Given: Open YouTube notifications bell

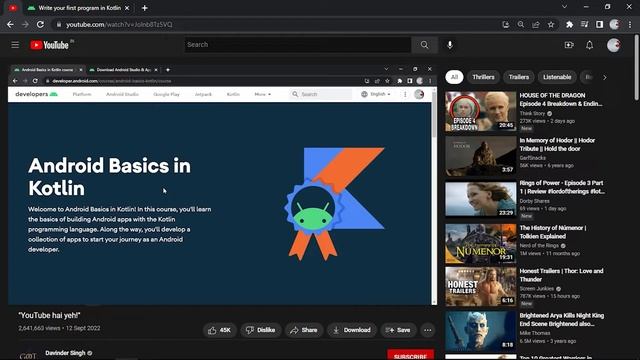Looking at the screenshot, I should point(589,45).
